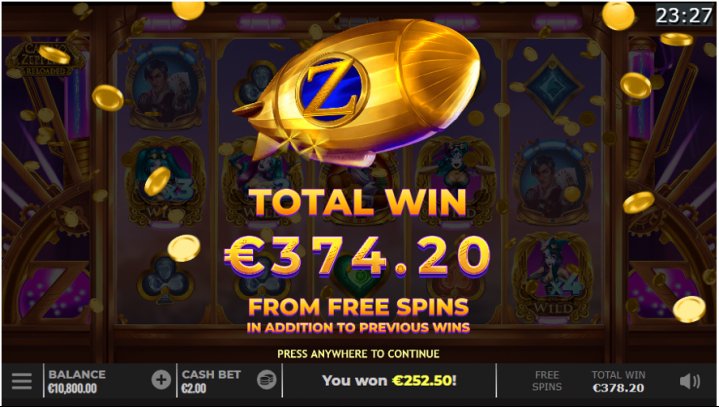Image resolution: width=719 pixels, height=407 pixels.
Task: Click the Total Win €378.20 display
Action: pos(618,381)
